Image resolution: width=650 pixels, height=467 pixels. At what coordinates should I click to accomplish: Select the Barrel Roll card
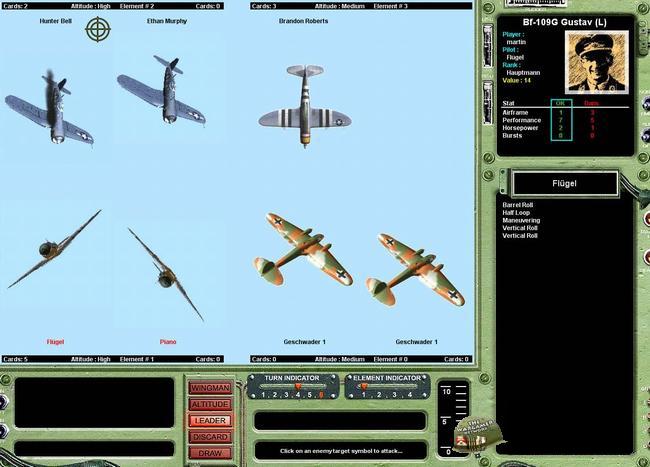517,205
